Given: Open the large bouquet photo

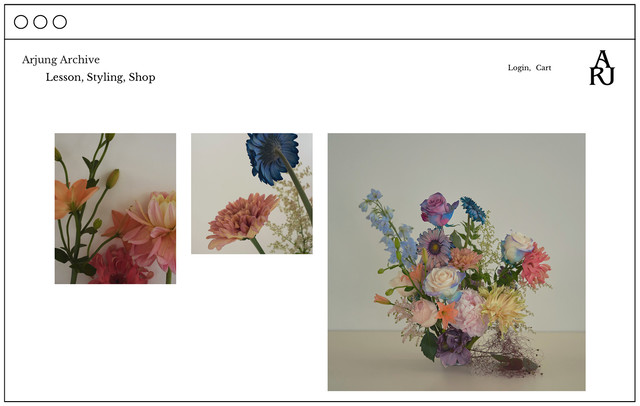Looking at the screenshot, I should [456, 262].
